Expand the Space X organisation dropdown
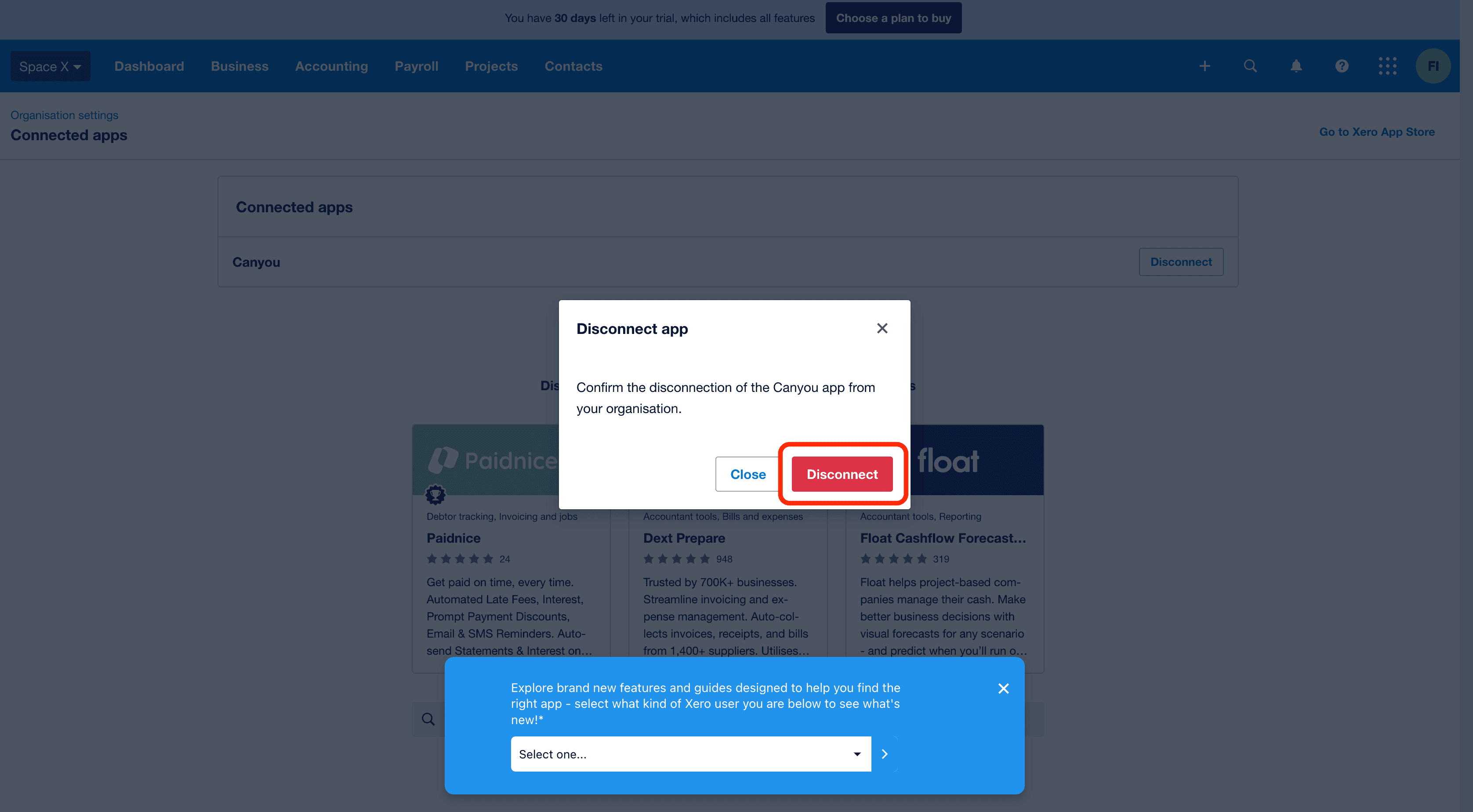The image size is (1473, 812). click(49, 66)
